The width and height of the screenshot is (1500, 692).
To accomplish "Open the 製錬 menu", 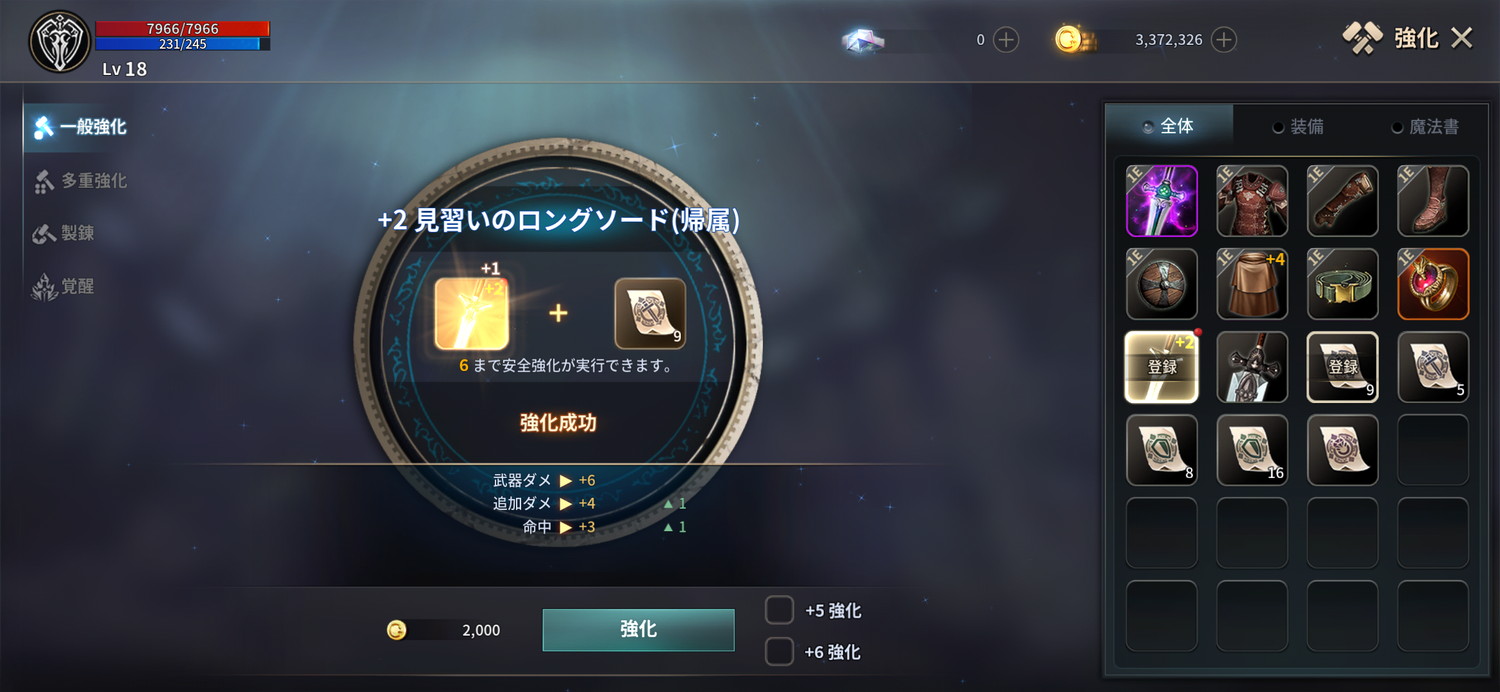I will [x=64, y=233].
